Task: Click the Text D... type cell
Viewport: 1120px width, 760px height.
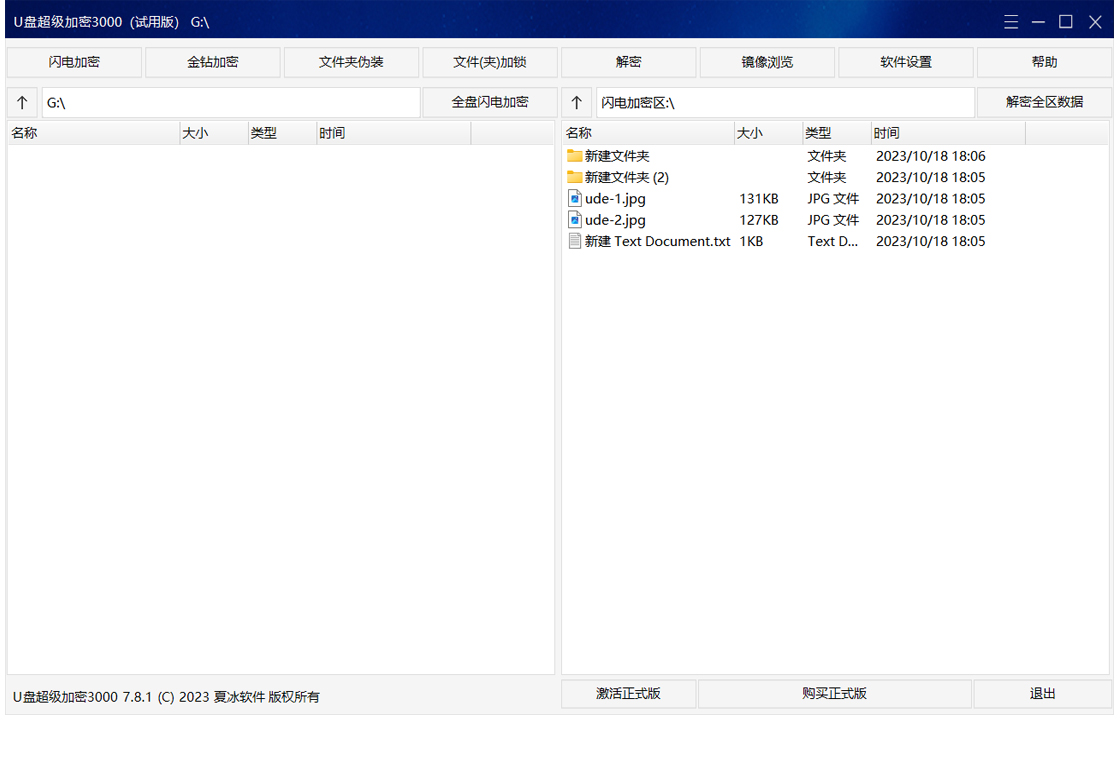Action: [833, 241]
